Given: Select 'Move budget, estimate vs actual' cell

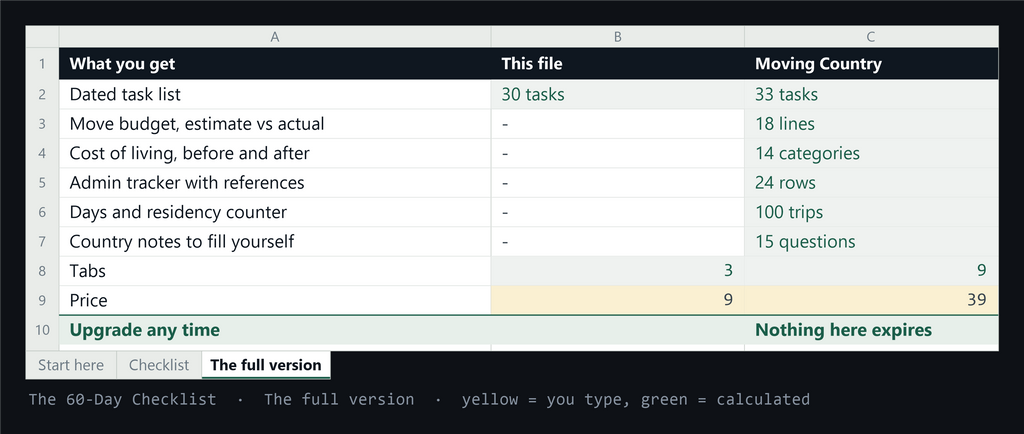Looking at the screenshot, I should click(x=275, y=124).
